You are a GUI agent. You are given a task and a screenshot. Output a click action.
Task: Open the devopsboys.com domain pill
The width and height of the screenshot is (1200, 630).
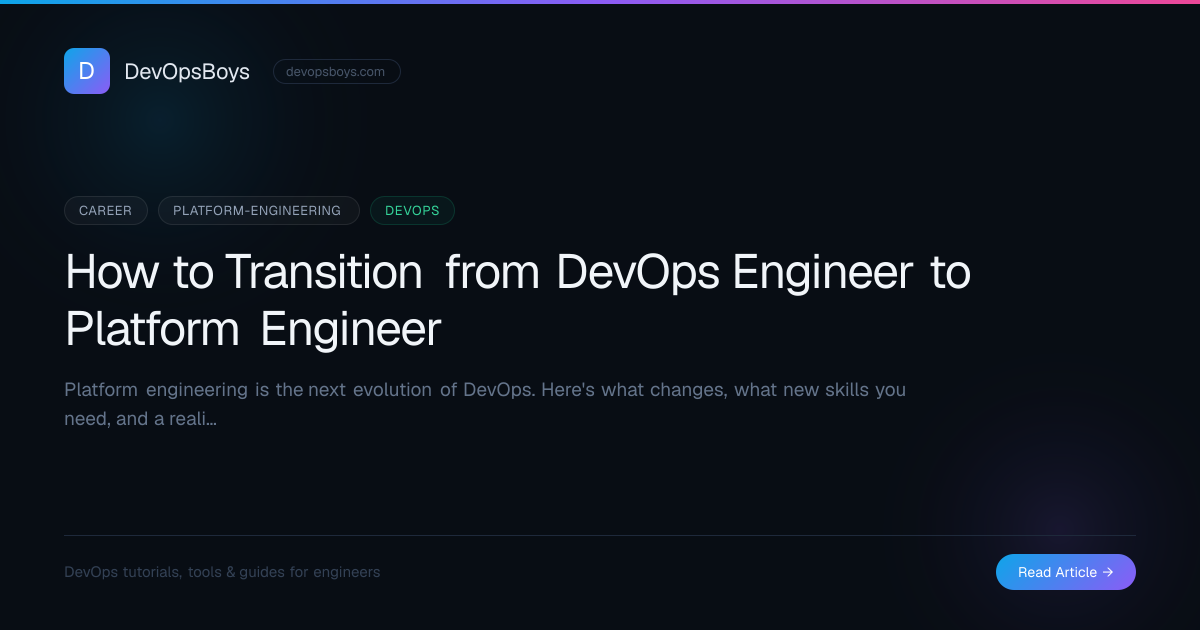(337, 72)
